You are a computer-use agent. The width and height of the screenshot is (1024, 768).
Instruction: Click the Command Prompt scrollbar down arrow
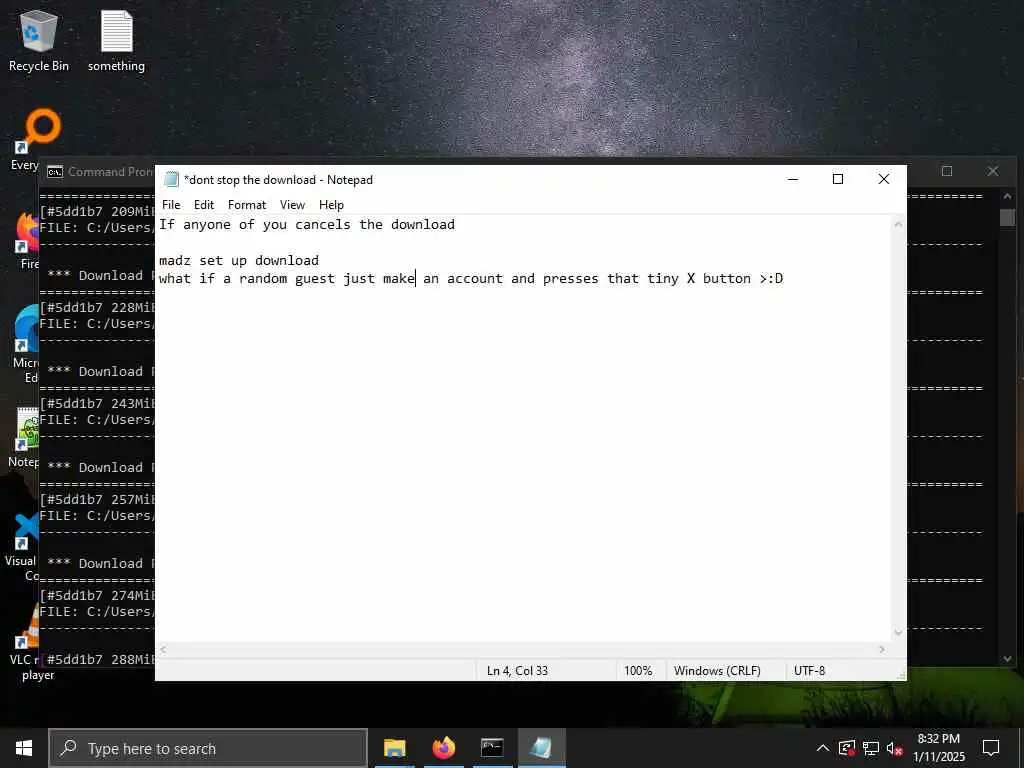pyautogui.click(x=1007, y=659)
